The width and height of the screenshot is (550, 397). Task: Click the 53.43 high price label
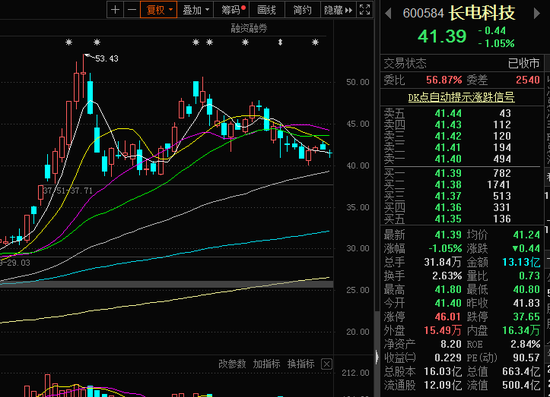pyautogui.click(x=107, y=59)
